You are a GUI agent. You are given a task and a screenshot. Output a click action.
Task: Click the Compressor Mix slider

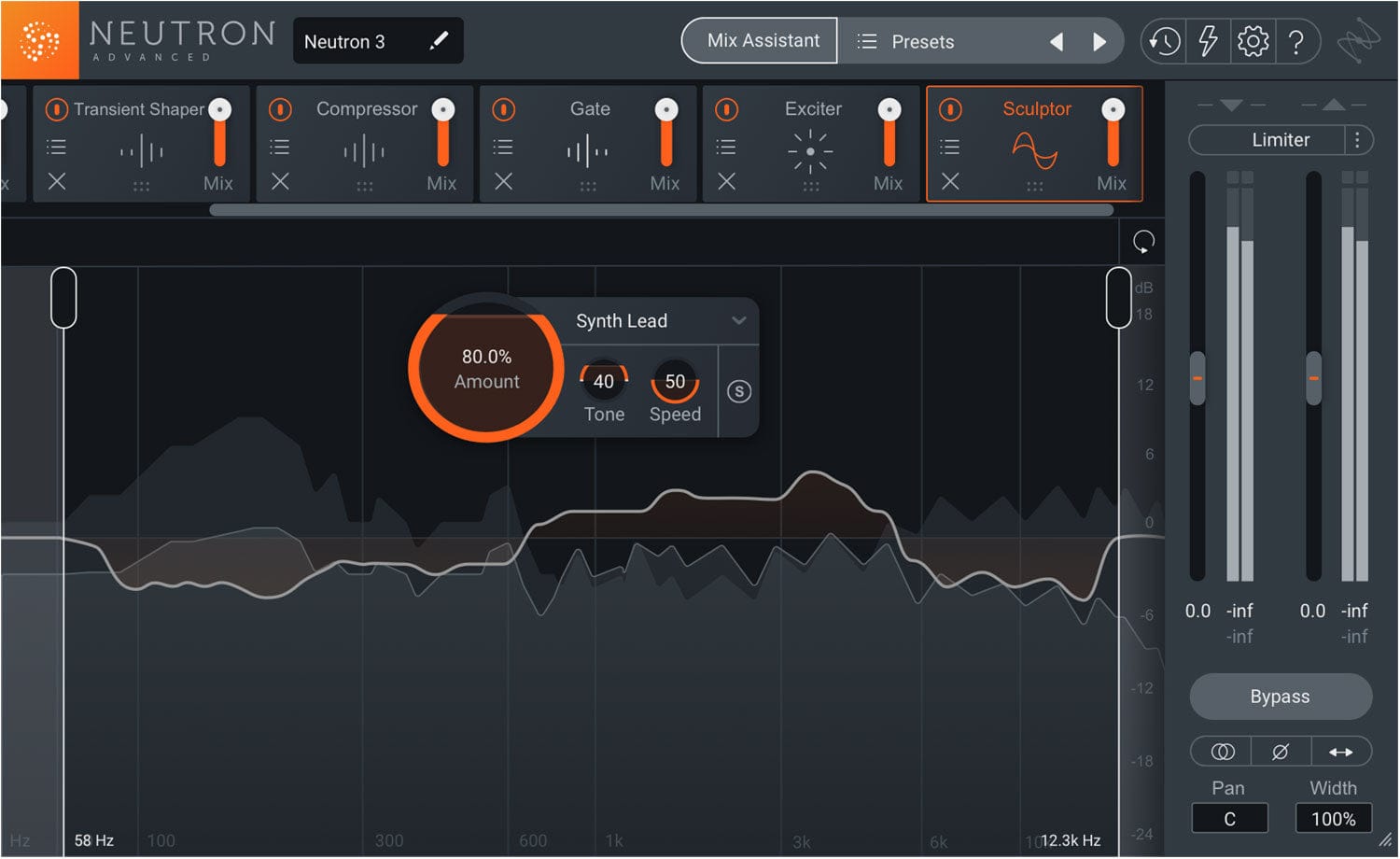coord(443,133)
